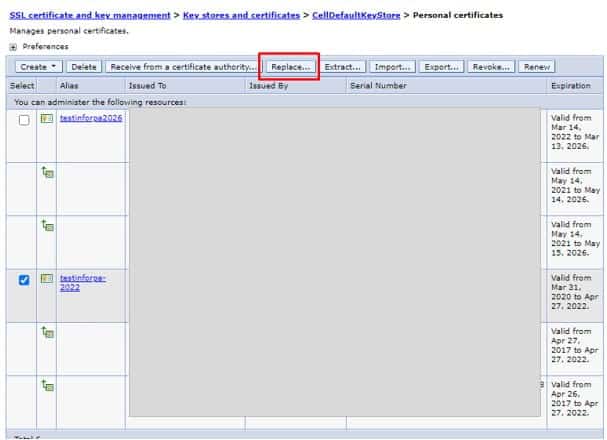Click the Expiration column header
The image size is (607, 440).
click(571, 86)
